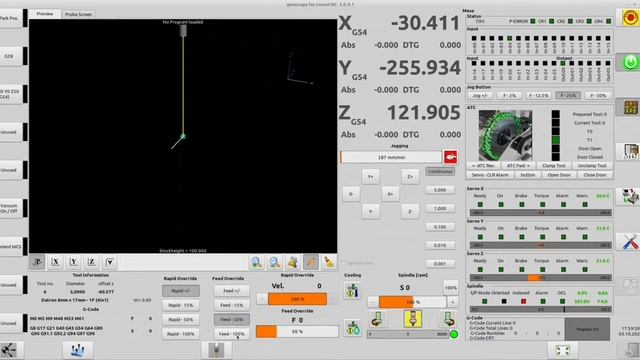This screenshot has height=360, width=640.
Task: Hit the red emergency stop button
Action: click(x=630, y=18)
